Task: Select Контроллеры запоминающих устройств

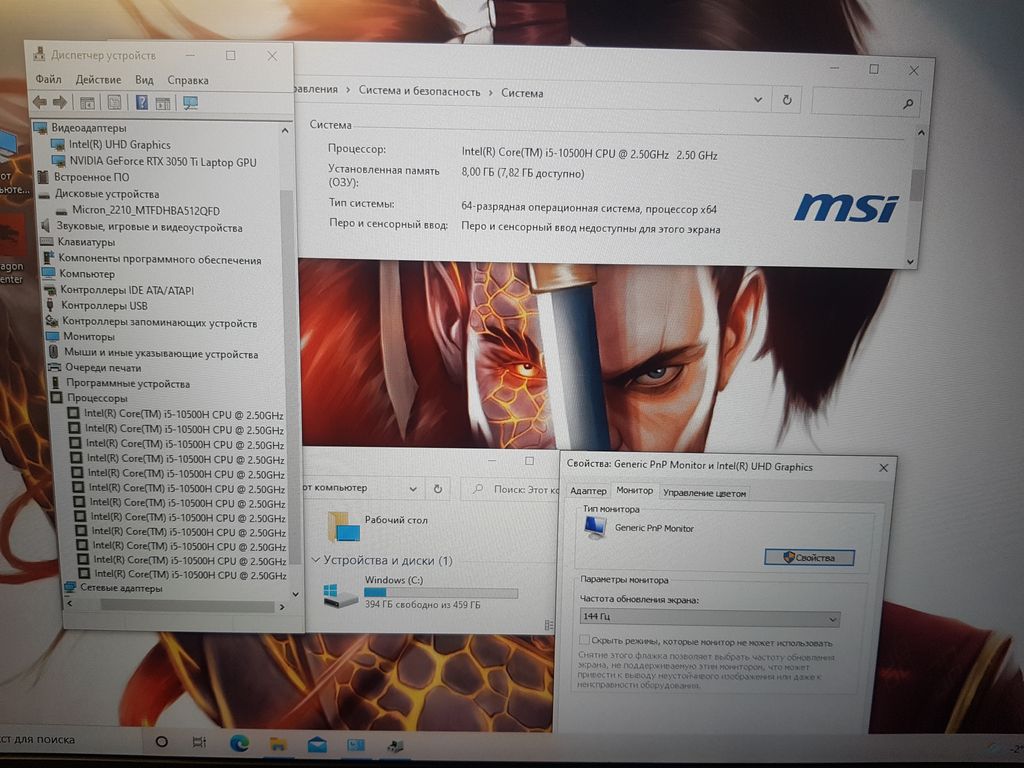Action: click(159, 323)
